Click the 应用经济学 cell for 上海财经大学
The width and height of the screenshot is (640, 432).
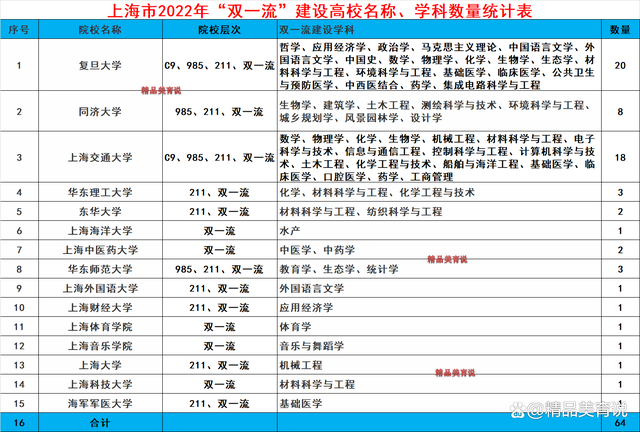click(439, 307)
